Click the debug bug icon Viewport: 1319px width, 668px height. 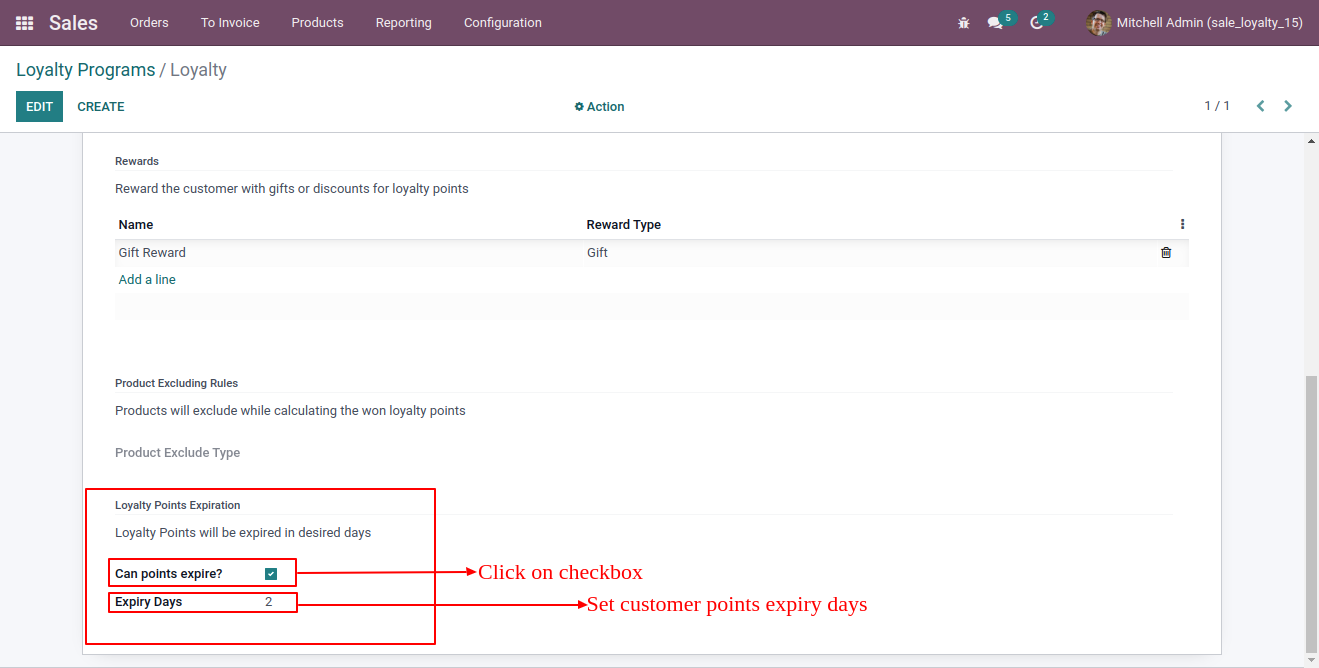pos(964,22)
